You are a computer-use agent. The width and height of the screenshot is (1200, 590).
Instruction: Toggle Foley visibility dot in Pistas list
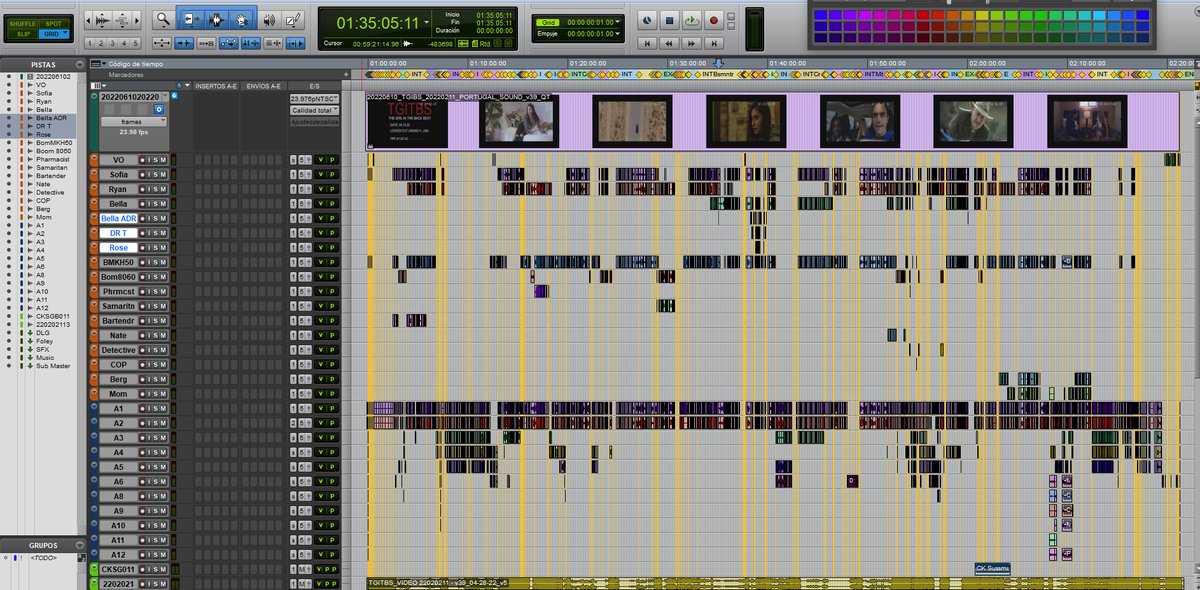pos(9,341)
